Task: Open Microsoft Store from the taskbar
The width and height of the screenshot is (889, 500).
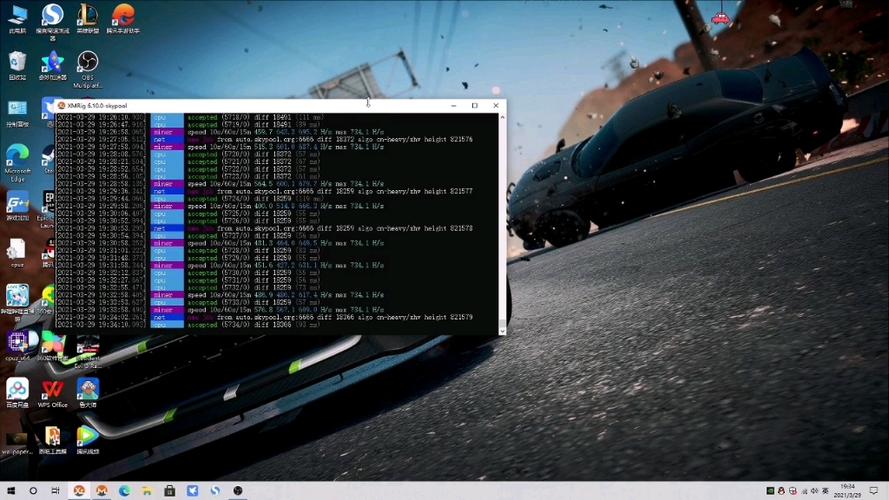Action: [170, 491]
